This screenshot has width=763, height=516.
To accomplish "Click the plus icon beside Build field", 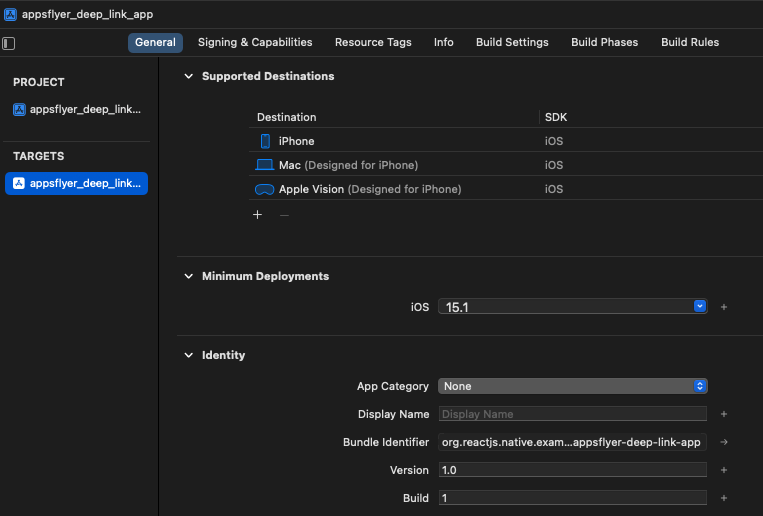I will pos(724,498).
